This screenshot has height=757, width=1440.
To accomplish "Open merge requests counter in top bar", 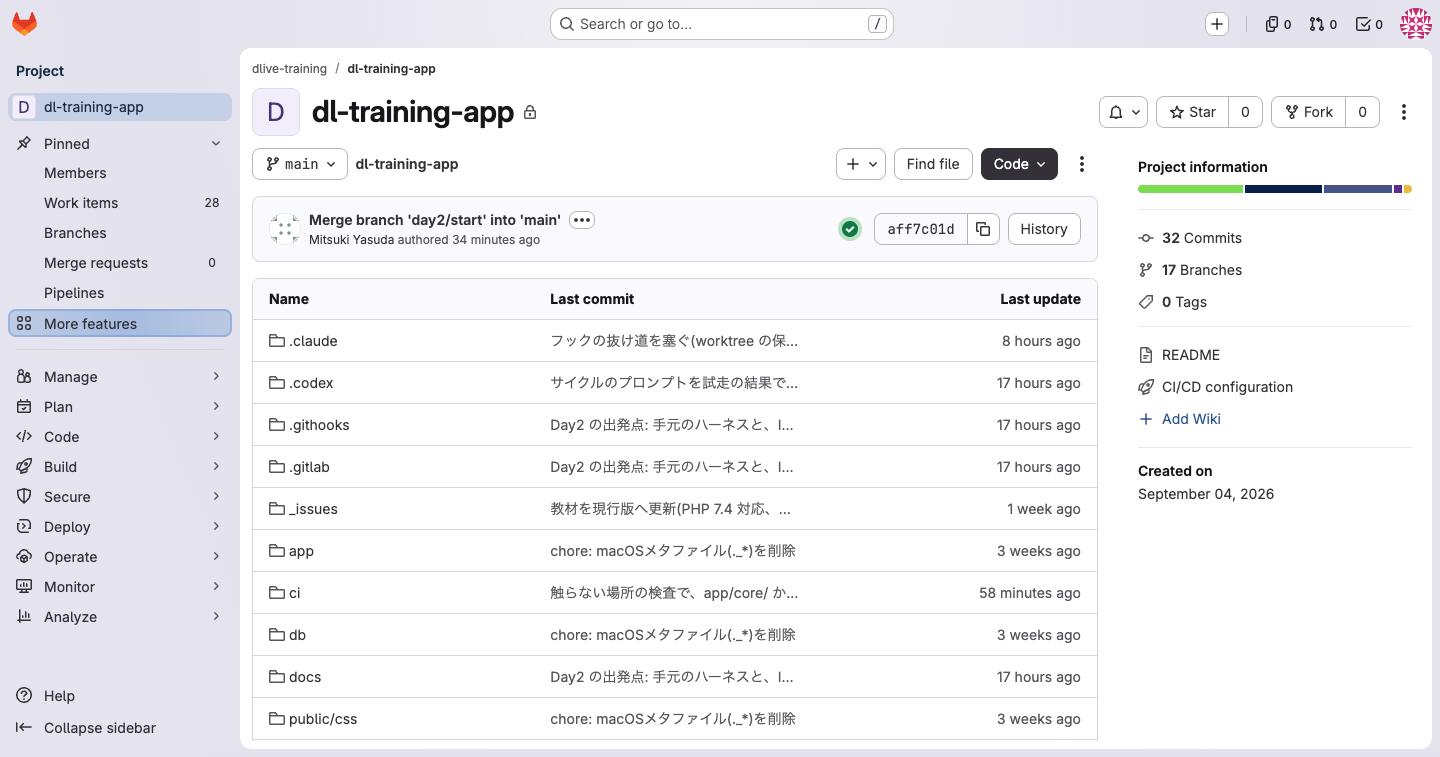I will (1323, 24).
